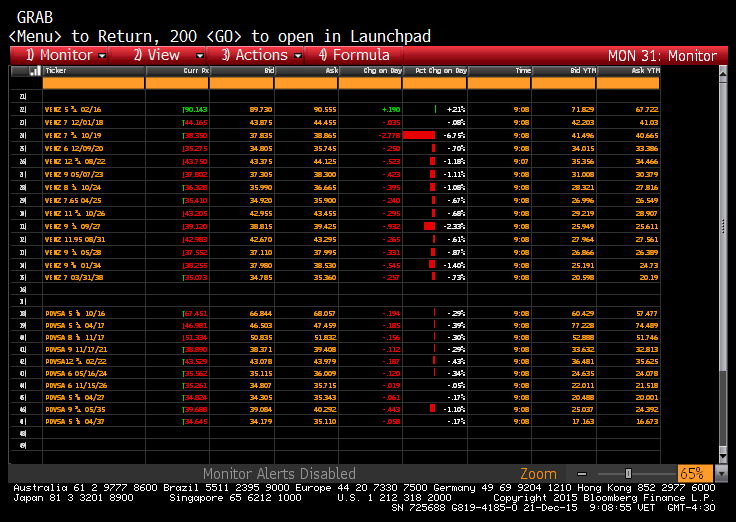
Task: Select the PDVSA 9 ¾ 05/35 ticker
Action: [x=76, y=410]
